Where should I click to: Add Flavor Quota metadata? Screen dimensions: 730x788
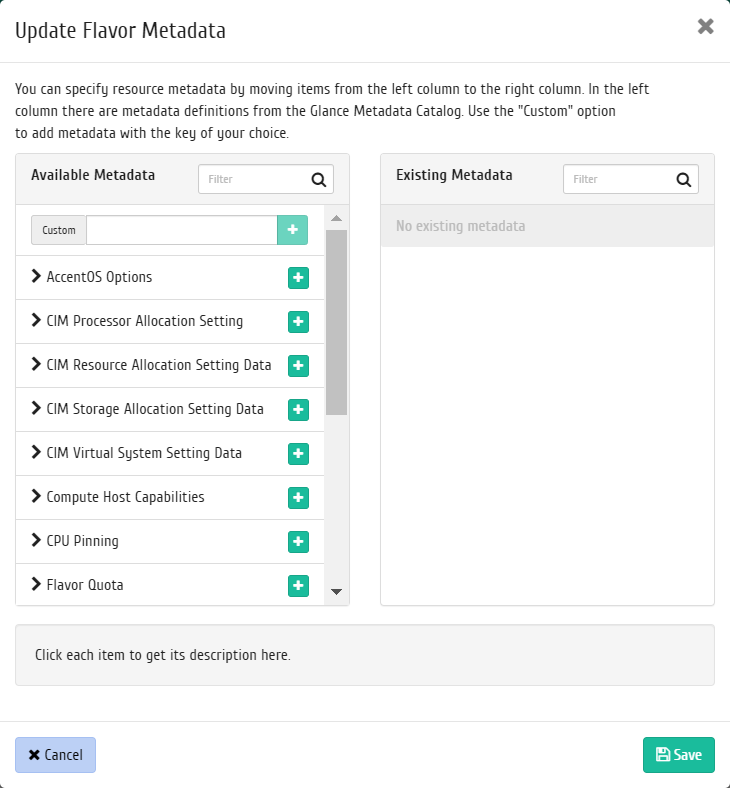298,586
